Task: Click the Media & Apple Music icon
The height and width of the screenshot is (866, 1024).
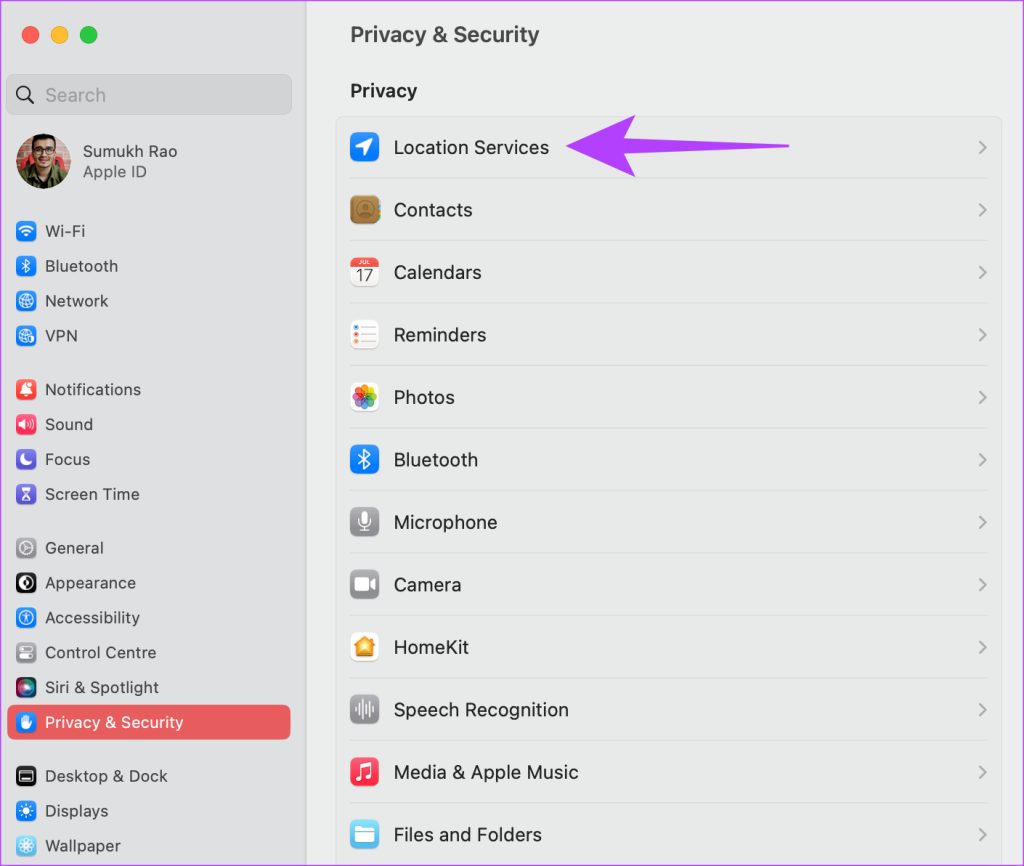Action: point(364,772)
